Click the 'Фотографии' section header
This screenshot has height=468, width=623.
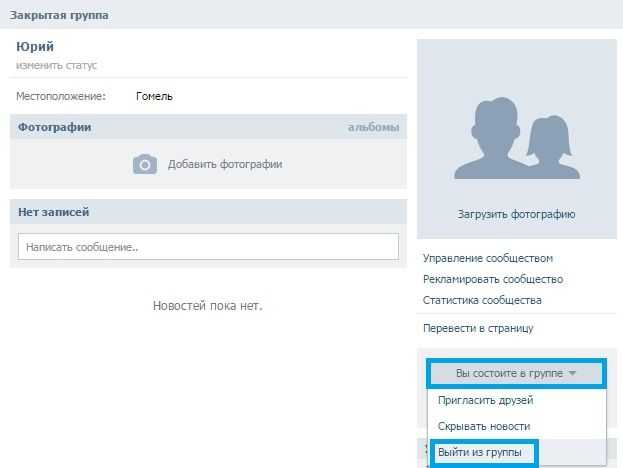[54, 127]
